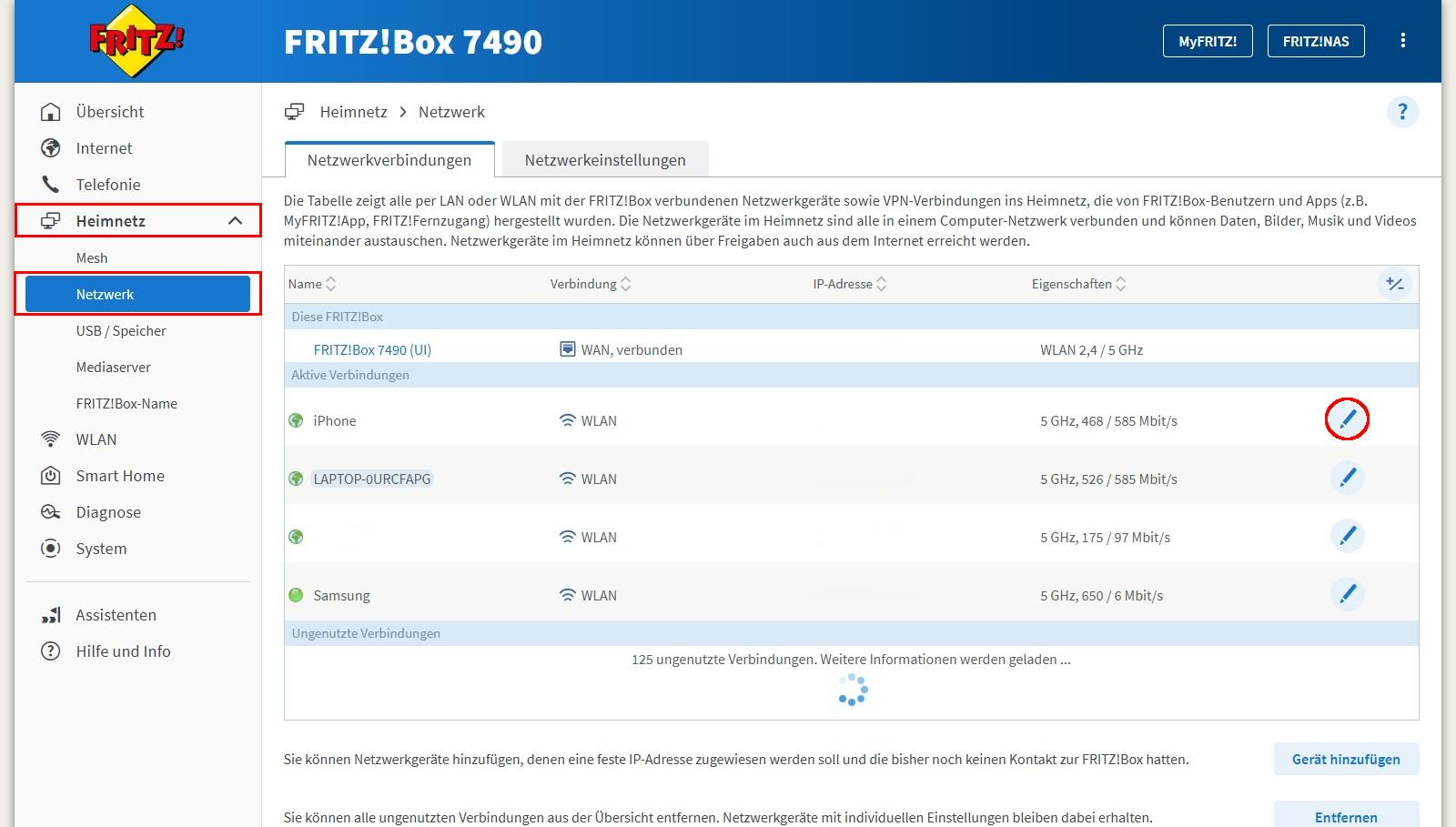Open help via the question mark icon
Viewport: 1456px width, 827px height.
pos(1402,112)
